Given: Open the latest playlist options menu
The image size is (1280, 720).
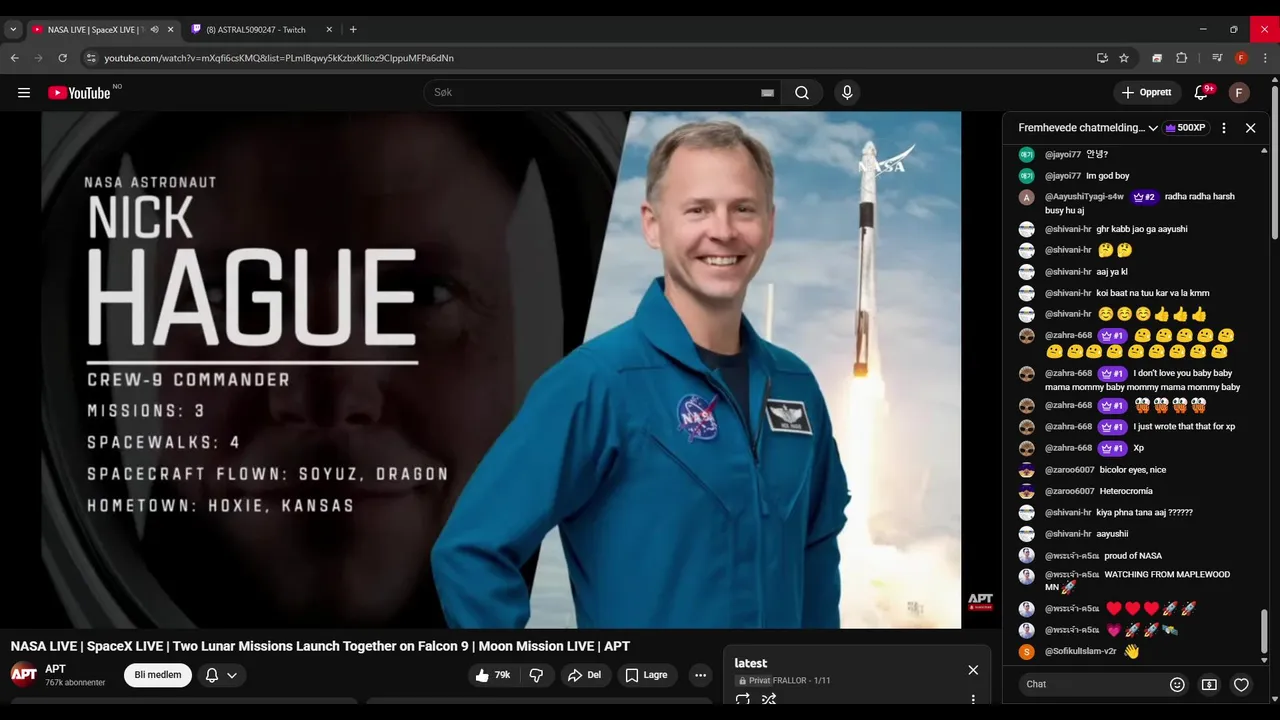Looking at the screenshot, I should (x=973, y=700).
